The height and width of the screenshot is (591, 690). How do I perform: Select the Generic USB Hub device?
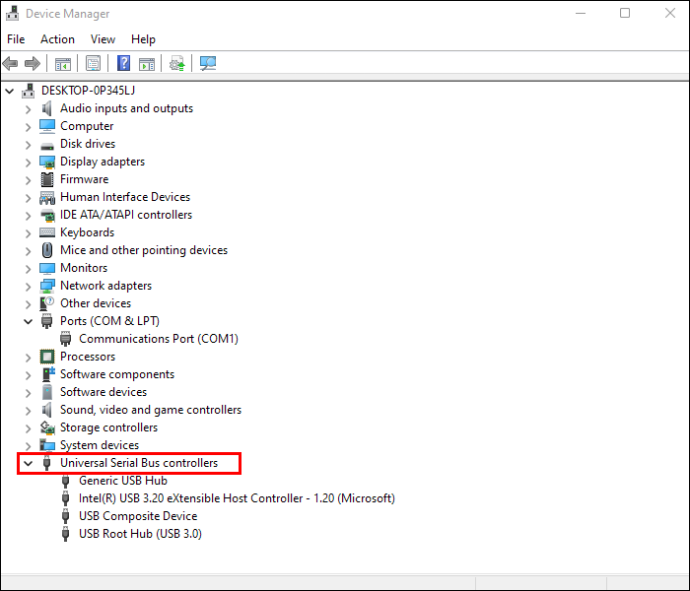pyautogui.click(x=123, y=481)
